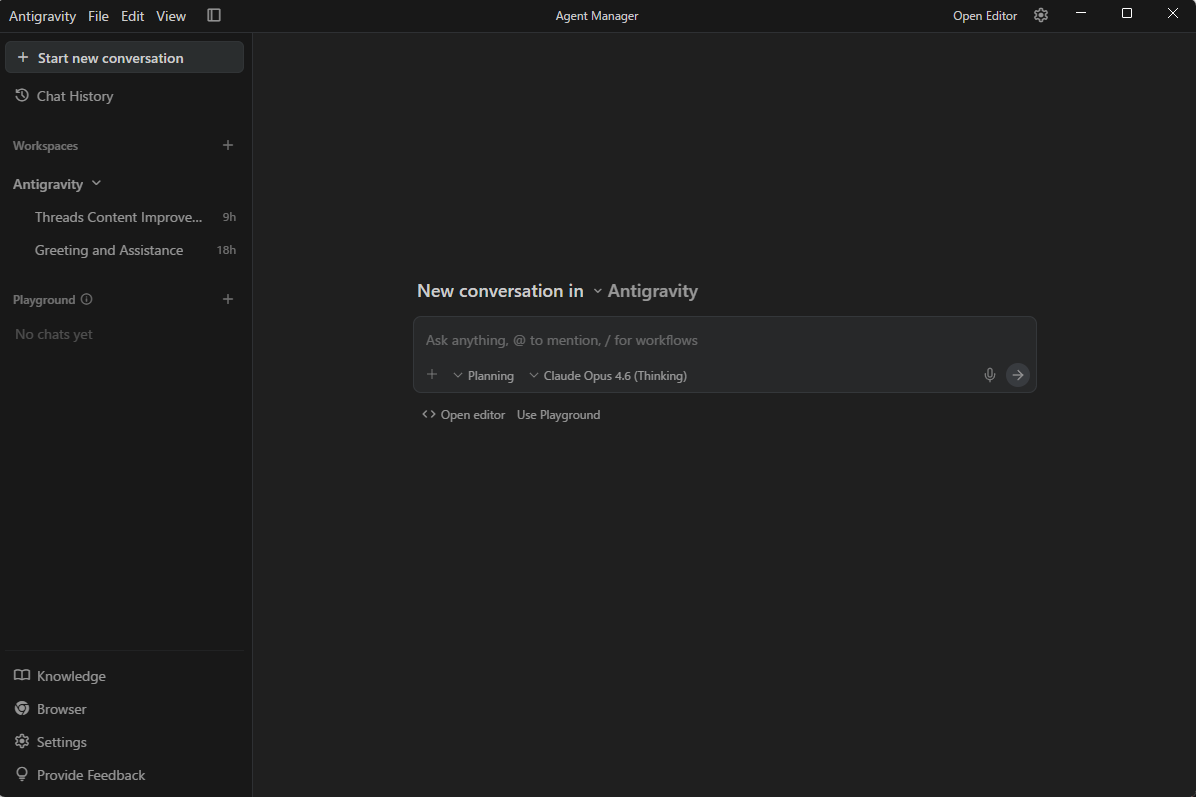The height and width of the screenshot is (797, 1196).
Task: Open Chat History
Action: [74, 96]
